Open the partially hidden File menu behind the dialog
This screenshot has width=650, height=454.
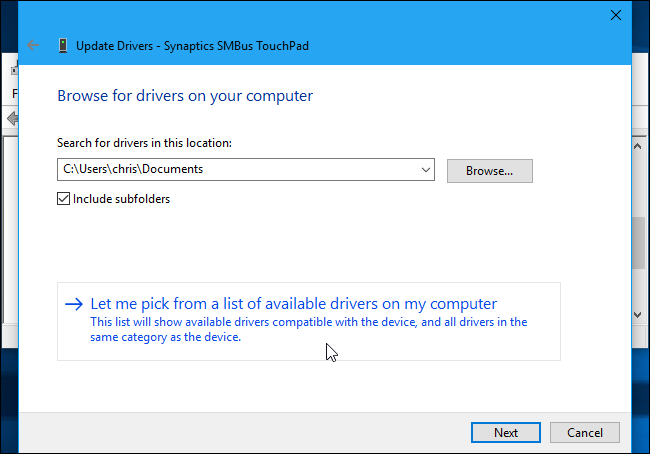point(15,93)
